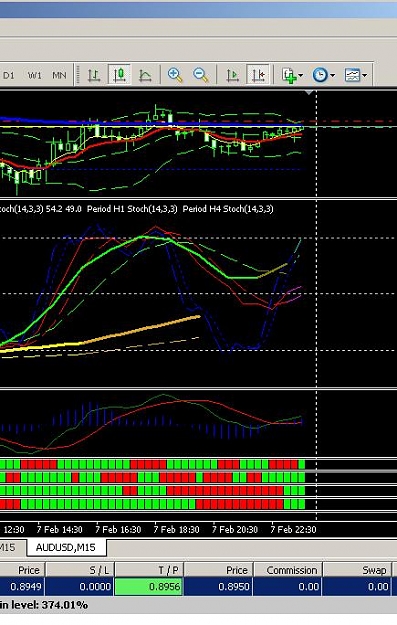Select the current price cell 0.8950
397x625 pixels.
click(x=218, y=586)
